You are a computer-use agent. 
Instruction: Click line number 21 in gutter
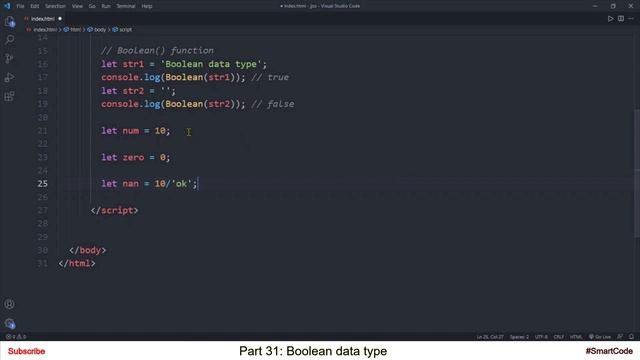[42, 131]
